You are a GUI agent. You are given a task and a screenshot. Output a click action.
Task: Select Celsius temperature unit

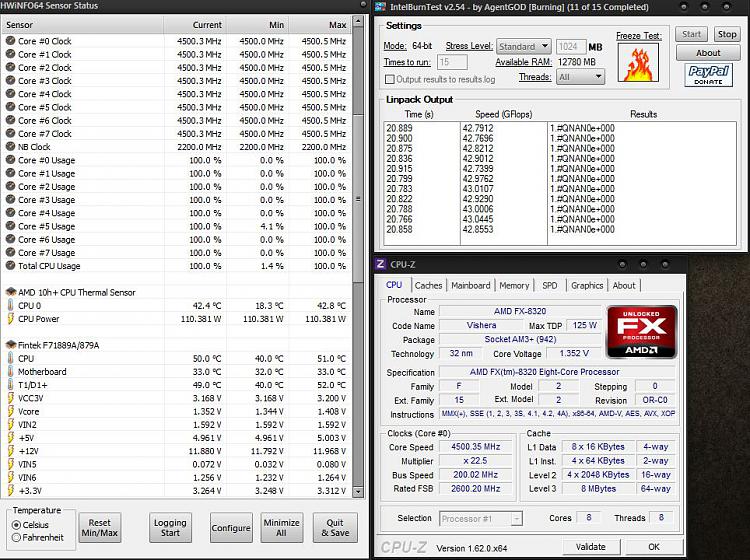[x=16, y=525]
